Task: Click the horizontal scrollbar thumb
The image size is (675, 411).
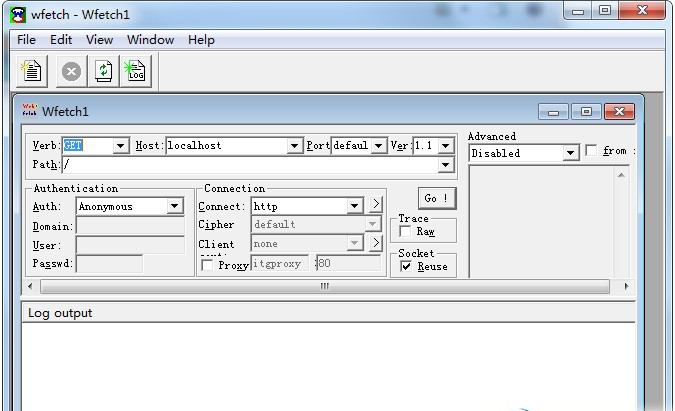Action: coord(325,286)
